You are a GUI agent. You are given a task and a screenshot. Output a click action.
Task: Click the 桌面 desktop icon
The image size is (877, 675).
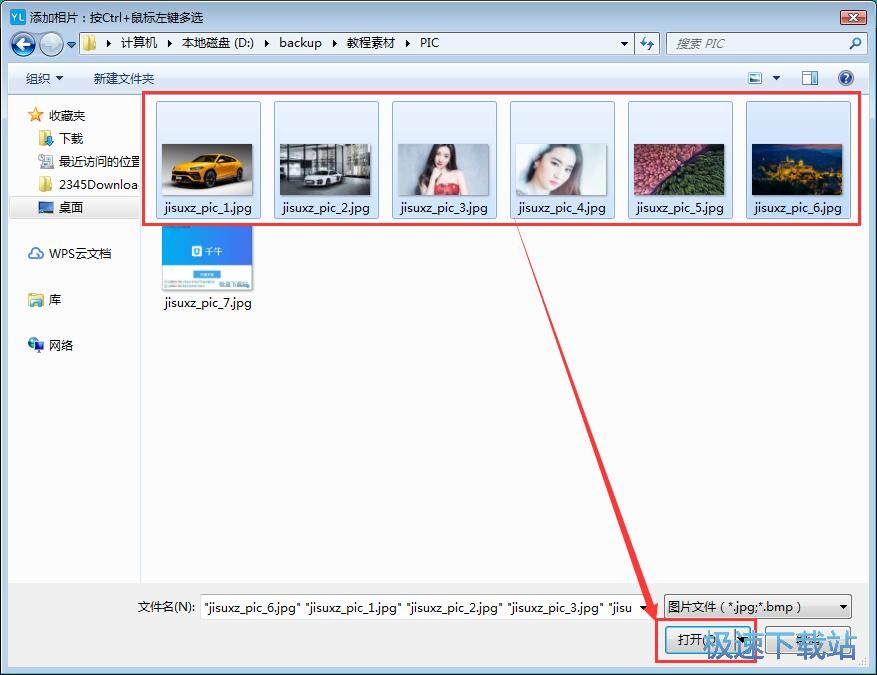click(x=46, y=207)
